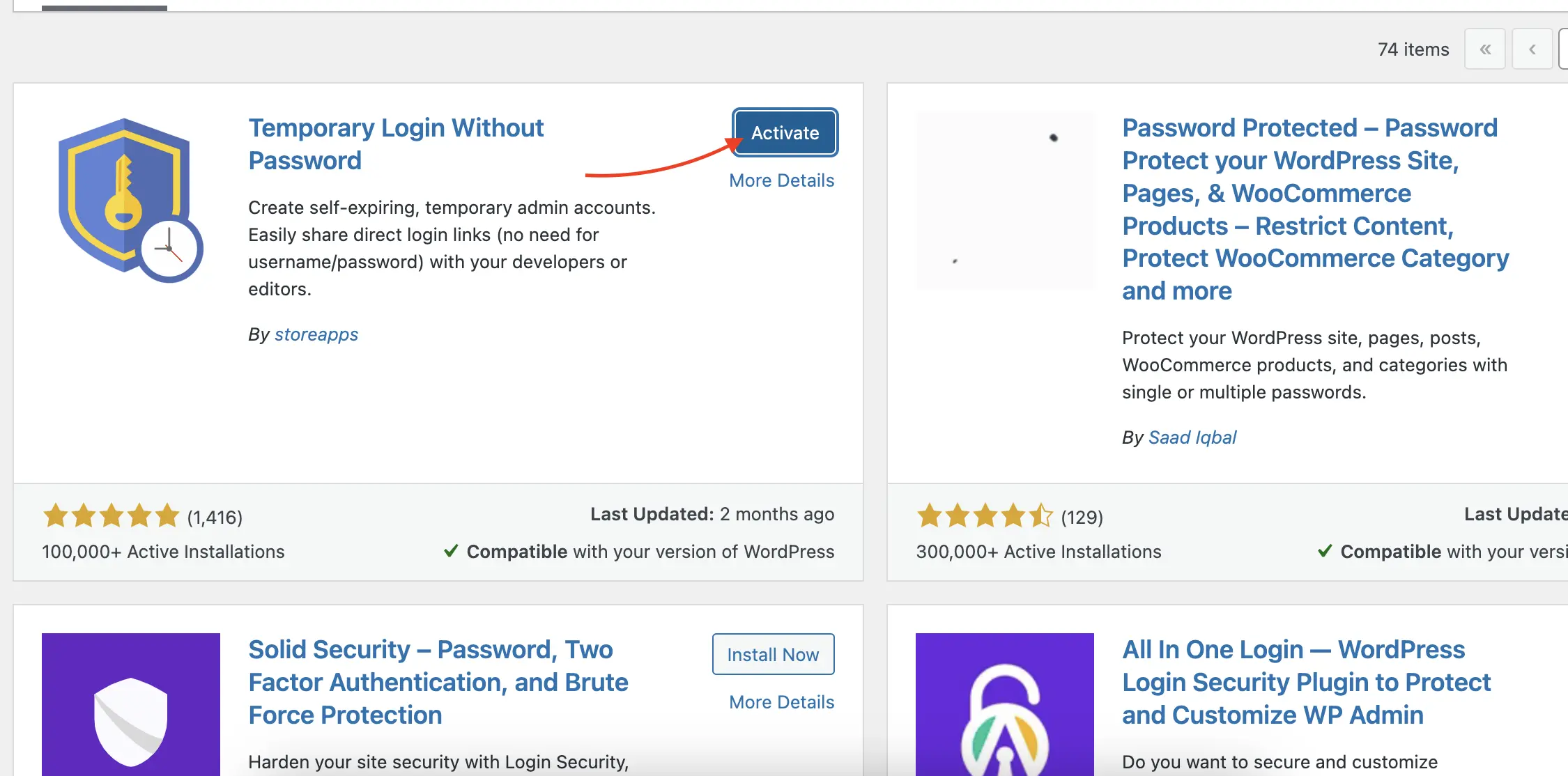Visit the Saad Iqbal author profile
This screenshot has height=776, width=1568.
[1192, 437]
